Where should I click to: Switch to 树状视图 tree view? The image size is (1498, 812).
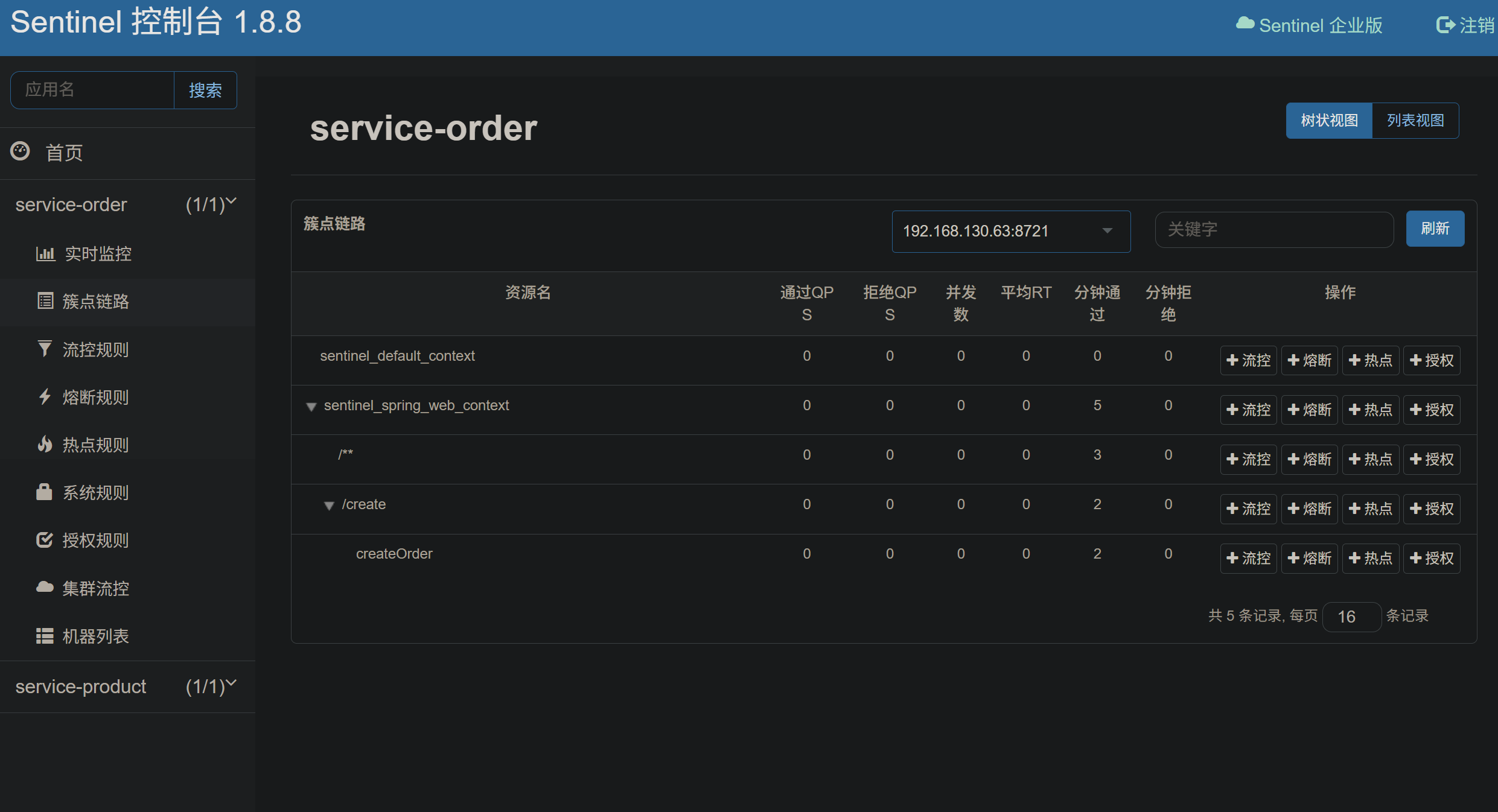(x=1329, y=121)
